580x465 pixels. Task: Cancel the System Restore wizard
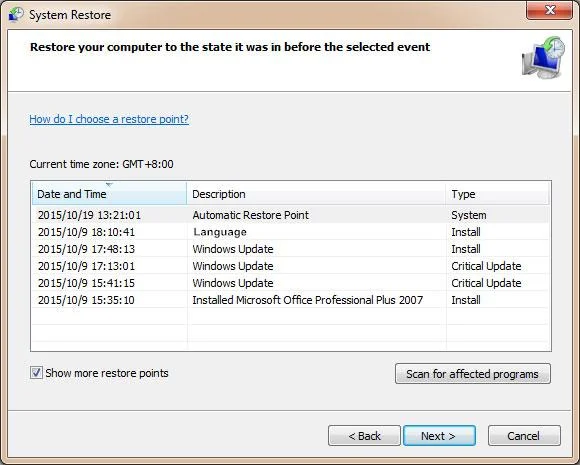524,436
